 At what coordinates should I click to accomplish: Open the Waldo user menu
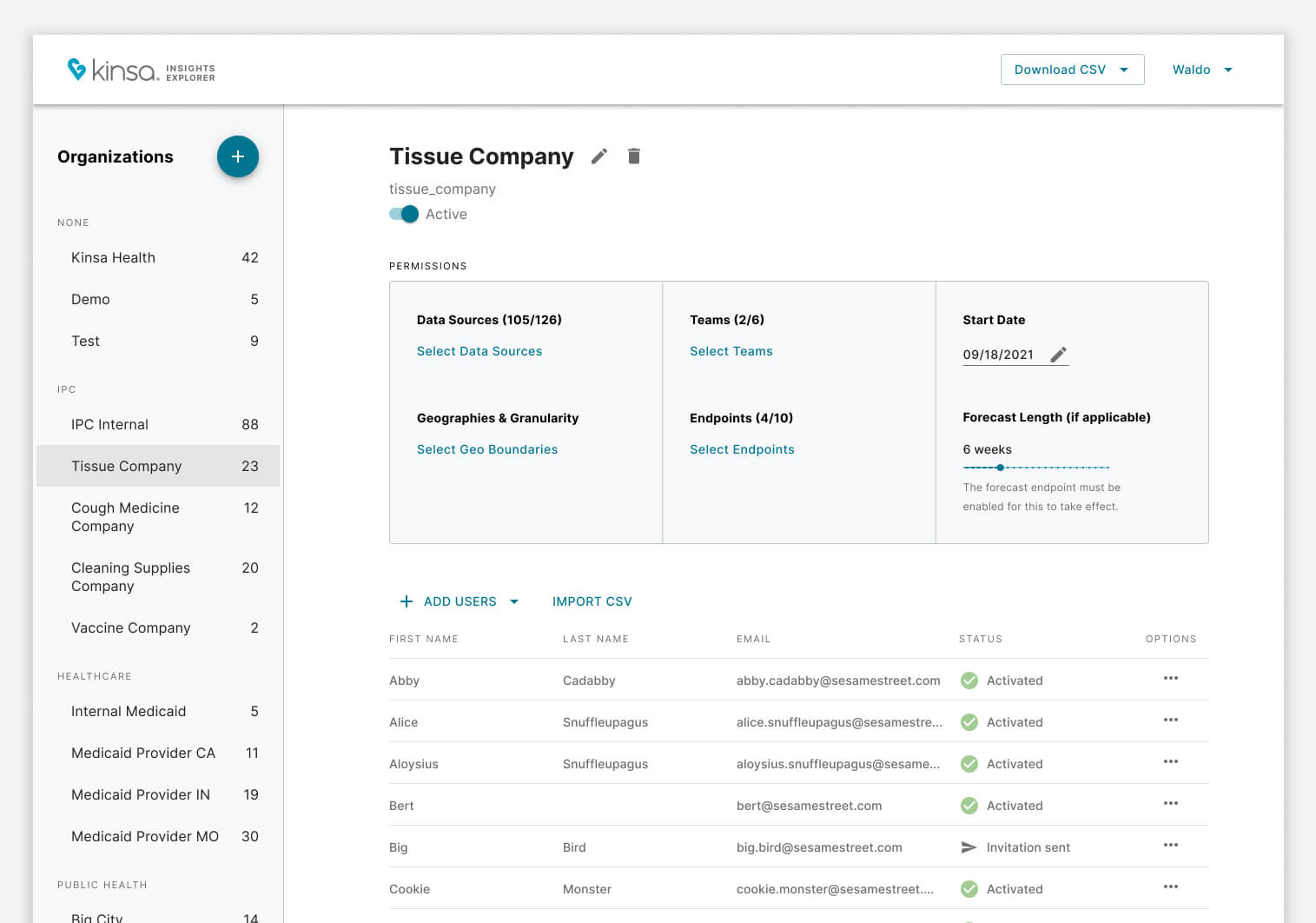pyautogui.click(x=1201, y=70)
